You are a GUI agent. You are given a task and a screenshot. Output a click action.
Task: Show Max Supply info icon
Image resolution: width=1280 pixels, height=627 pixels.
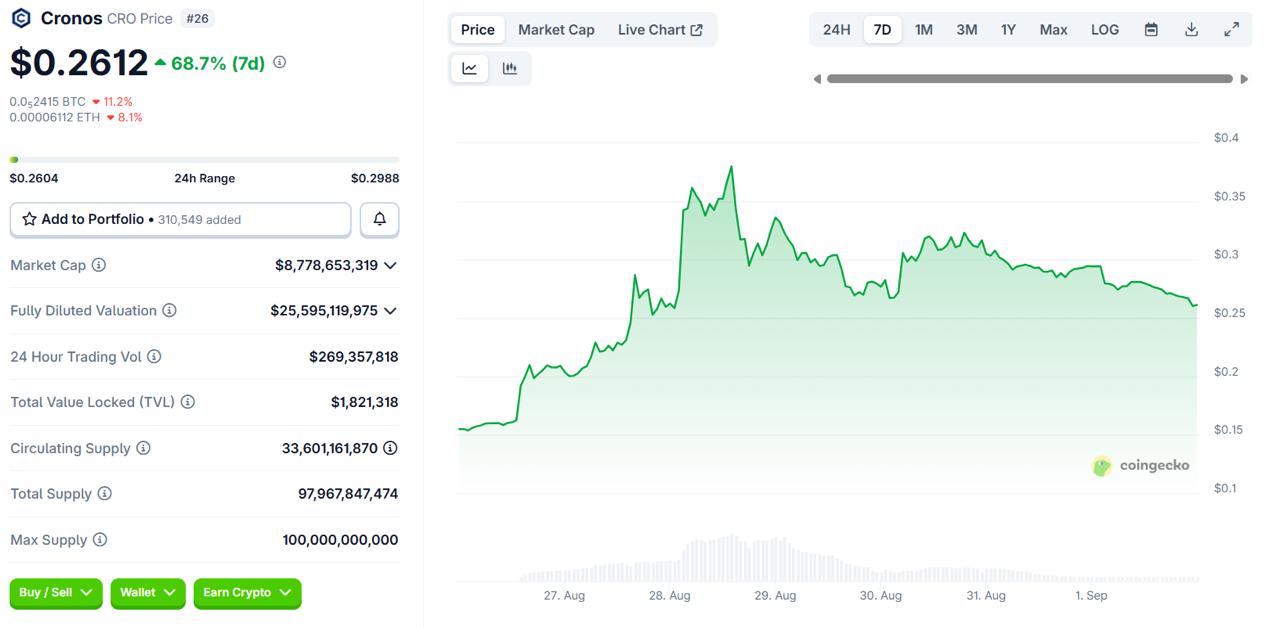point(100,540)
